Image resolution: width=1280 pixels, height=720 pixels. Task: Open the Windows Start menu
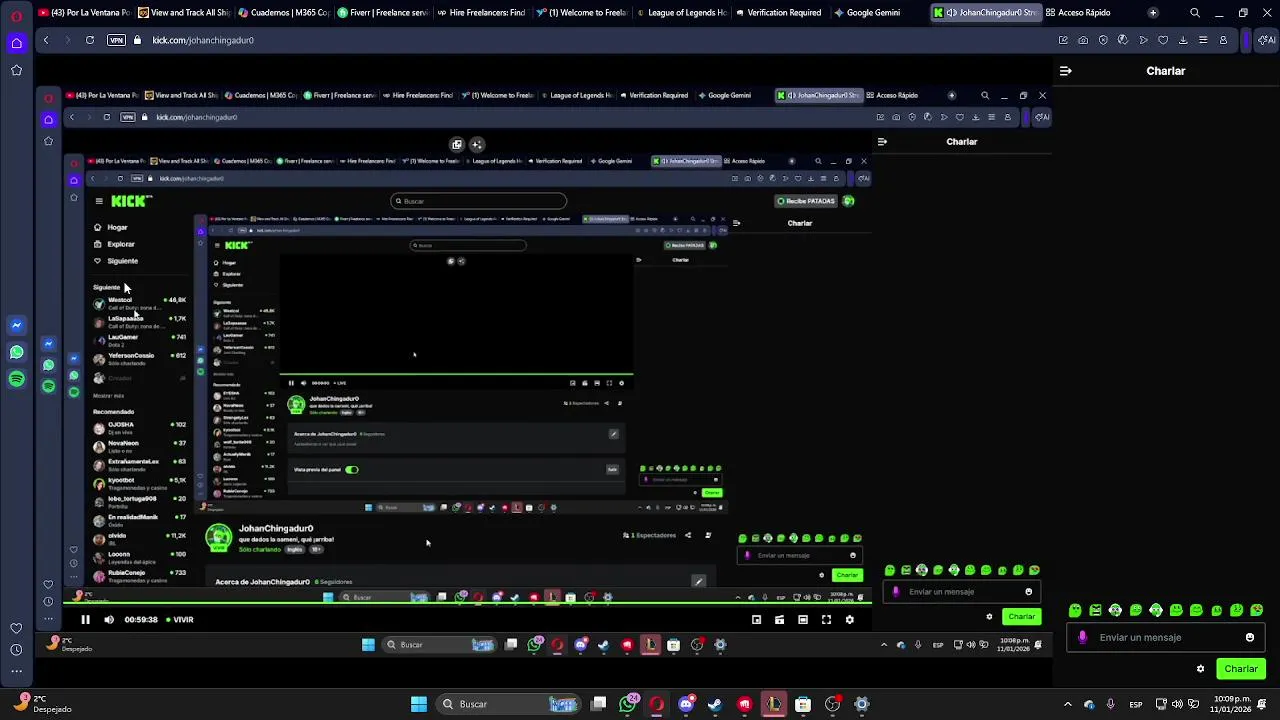[419, 704]
